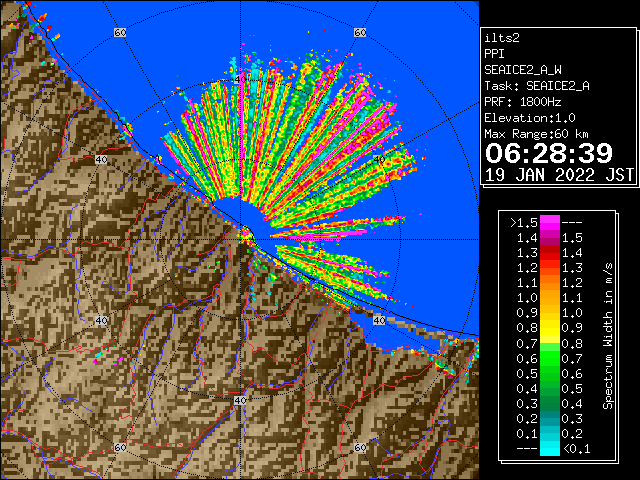Click the '40' range label directly north of the radar
The height and width of the screenshot is (480, 640).
click(x=240, y=80)
